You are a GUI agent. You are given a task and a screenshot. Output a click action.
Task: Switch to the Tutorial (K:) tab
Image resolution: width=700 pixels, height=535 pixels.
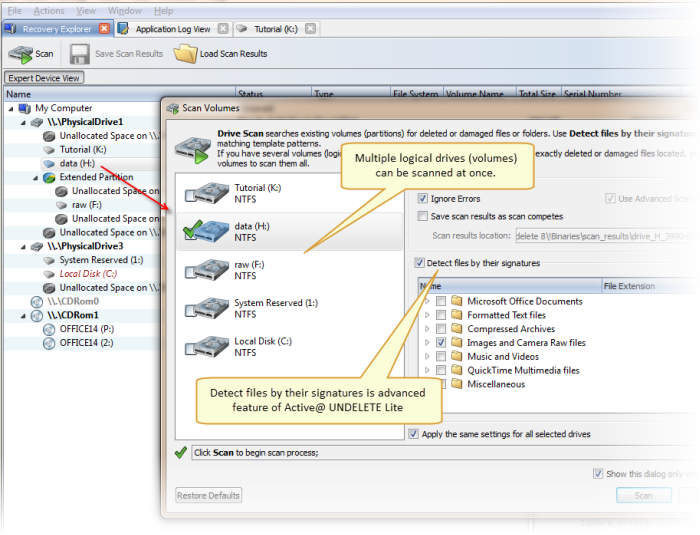coord(275,29)
